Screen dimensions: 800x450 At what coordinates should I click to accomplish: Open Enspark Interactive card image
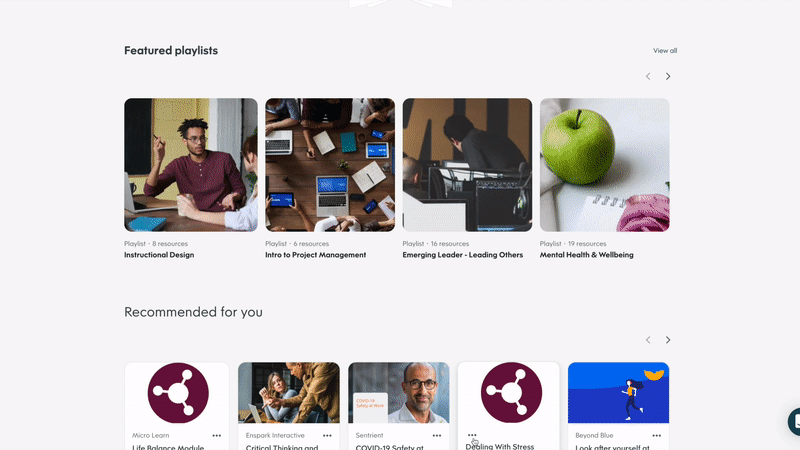(289, 393)
